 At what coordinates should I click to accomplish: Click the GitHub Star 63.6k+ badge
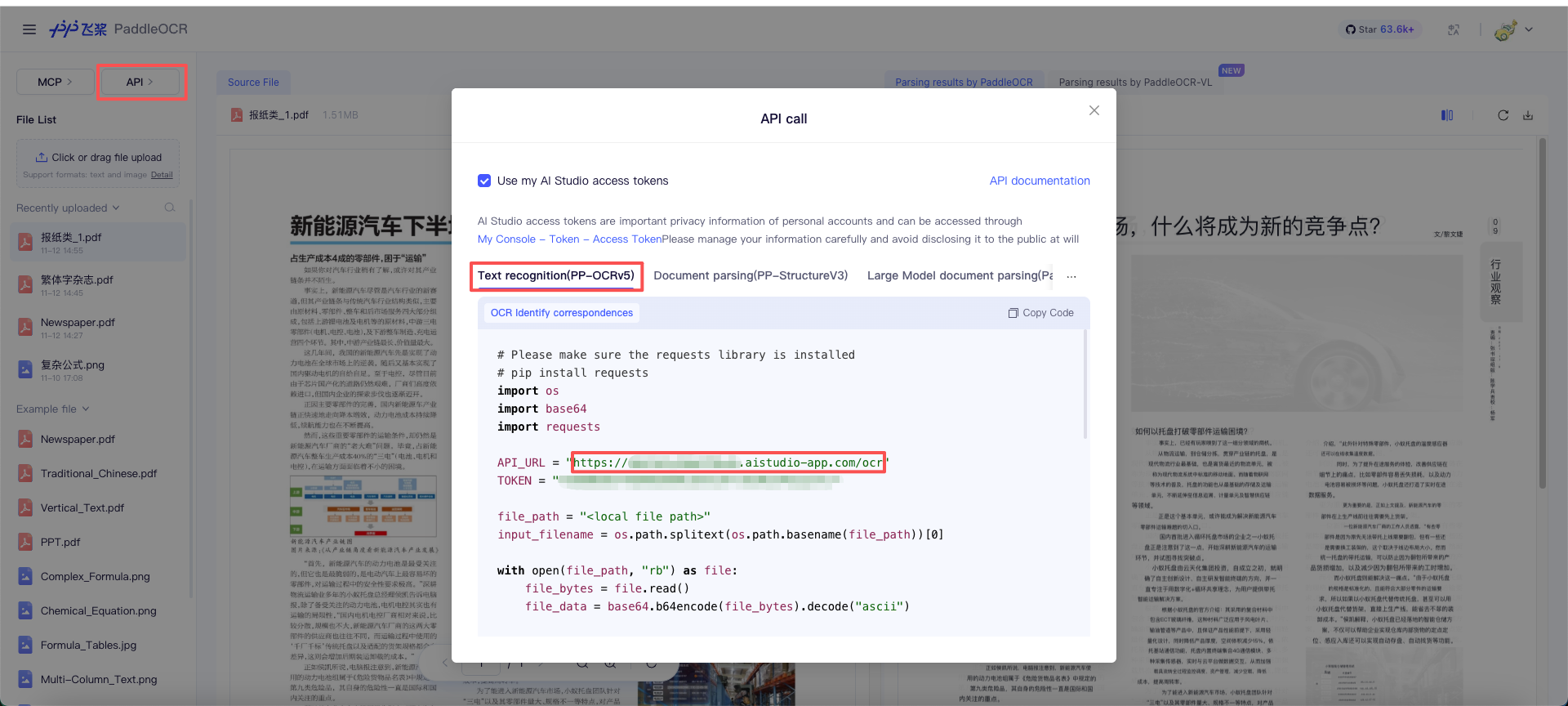[1380, 29]
